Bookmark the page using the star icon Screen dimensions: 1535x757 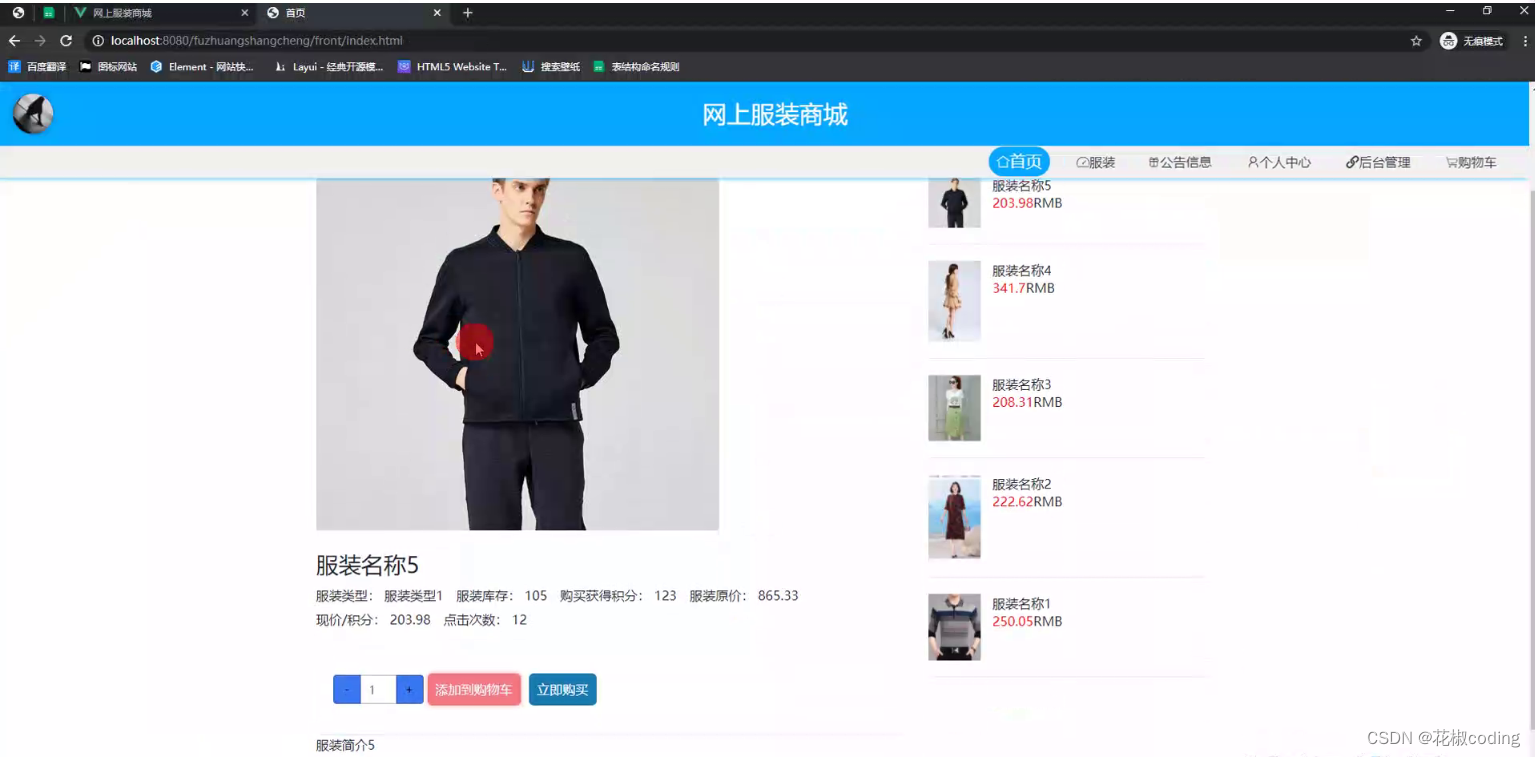pos(1416,41)
